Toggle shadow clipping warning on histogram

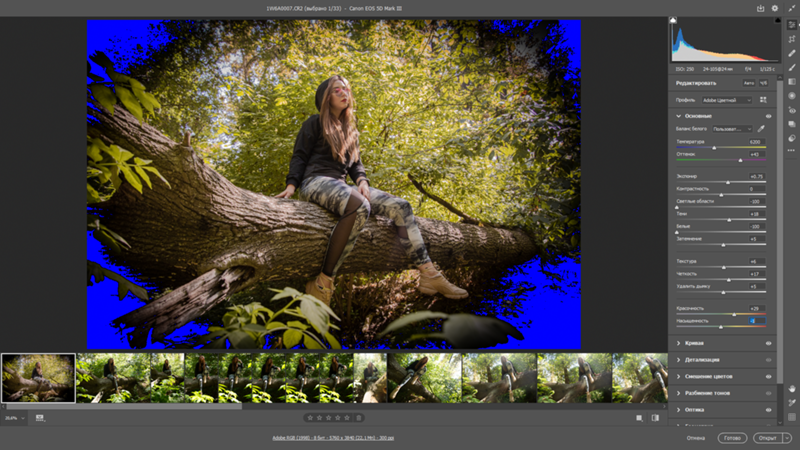(673, 20)
